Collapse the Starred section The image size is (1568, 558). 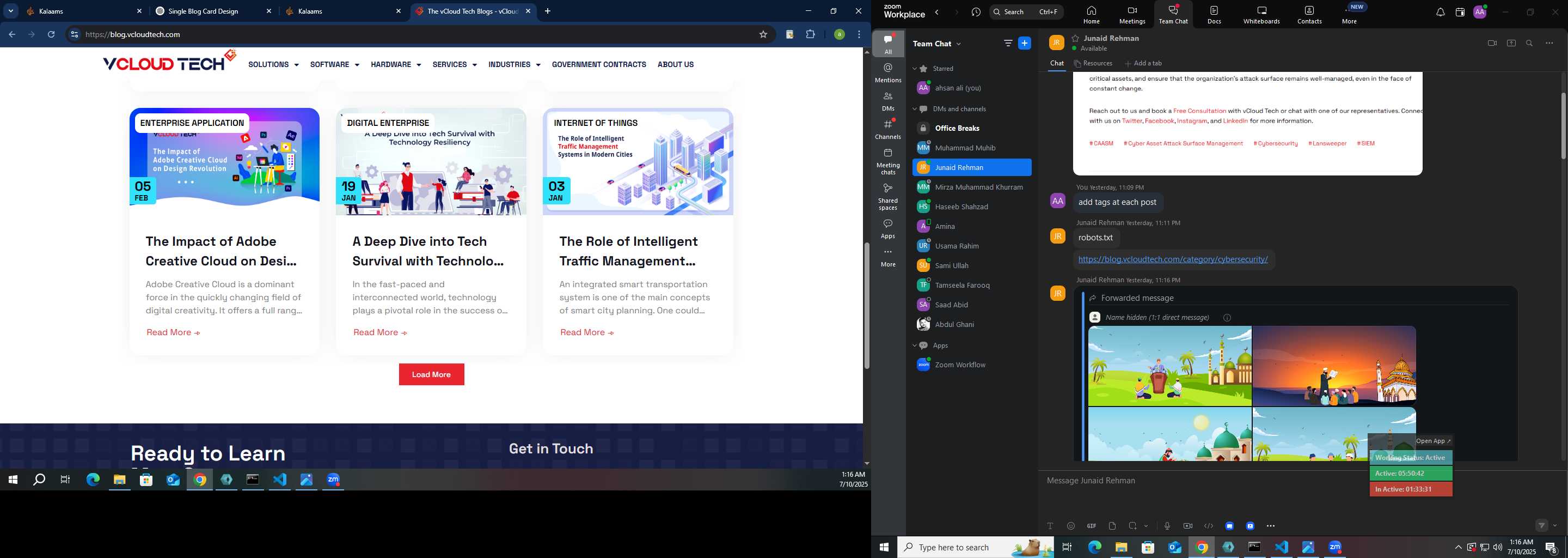(914, 69)
